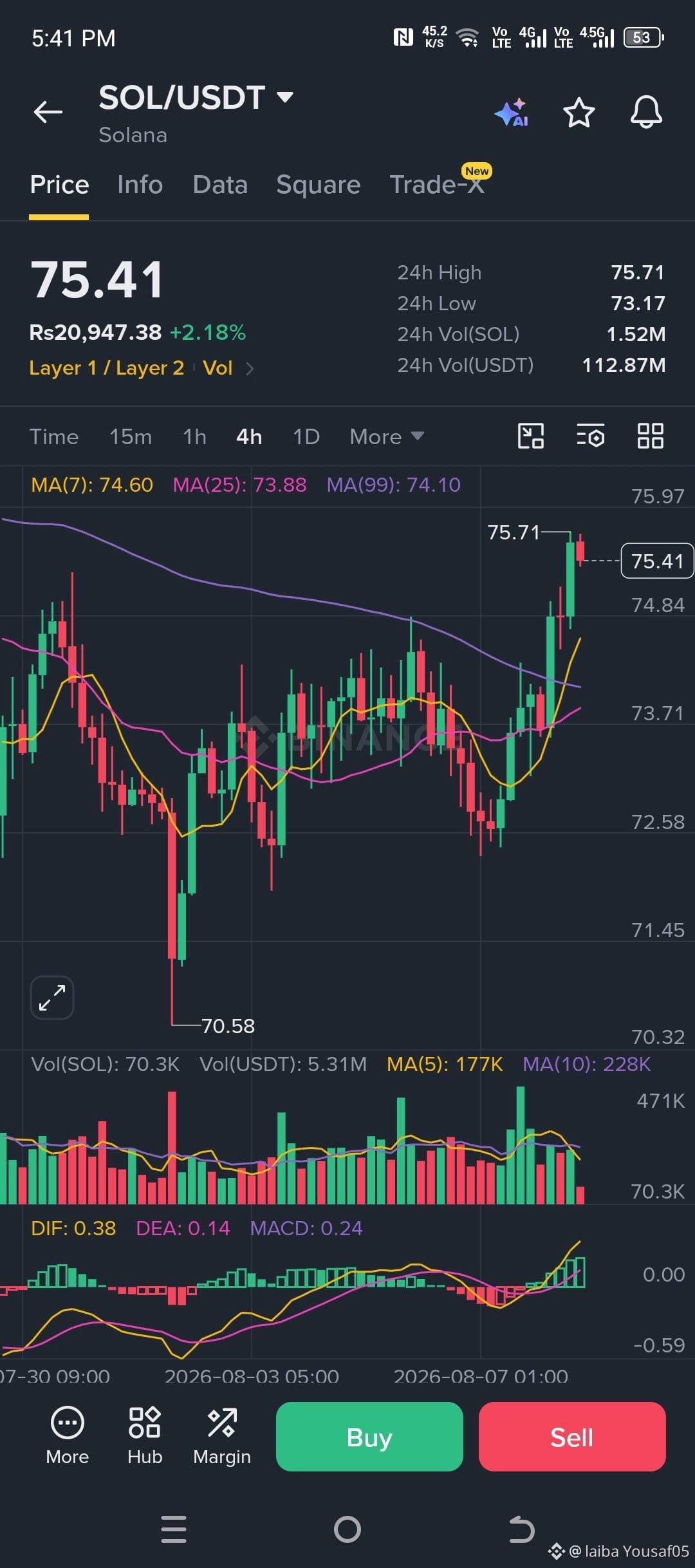This screenshot has width=695, height=1568.
Task: Tap the DEA: 0.14 label
Action: click(183, 1228)
